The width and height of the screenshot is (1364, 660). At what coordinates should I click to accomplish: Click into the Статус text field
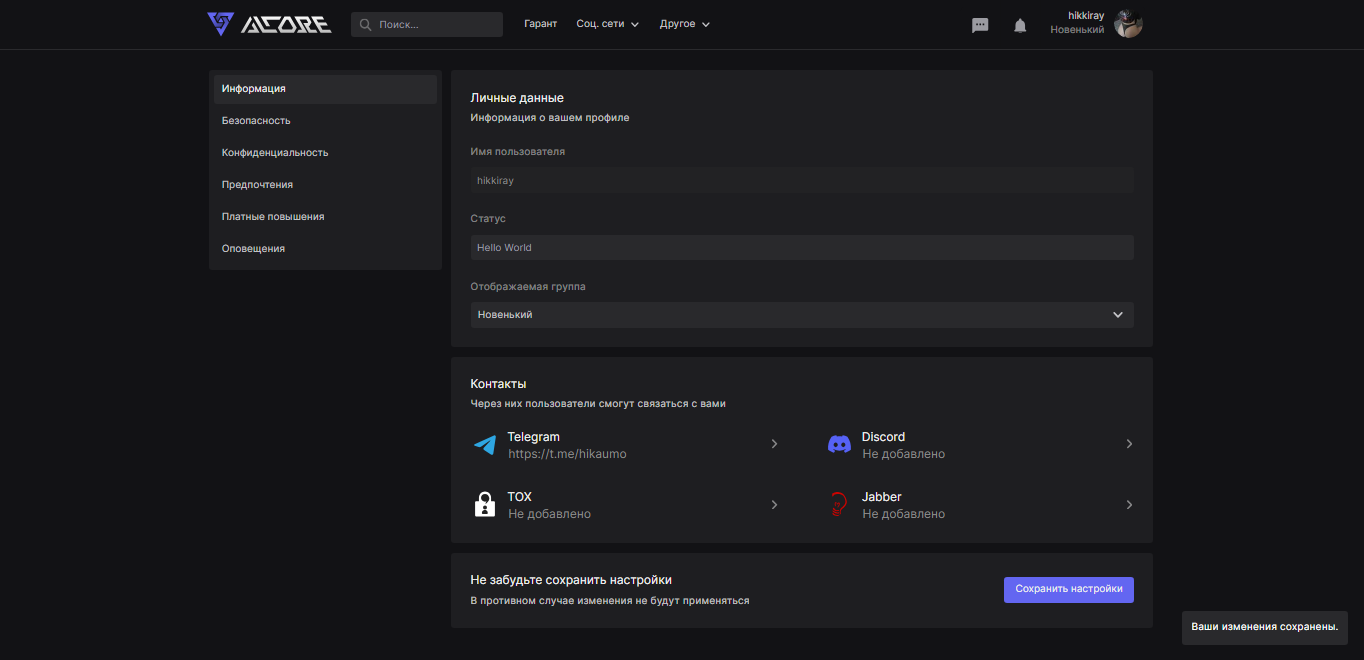pyautogui.click(x=802, y=248)
